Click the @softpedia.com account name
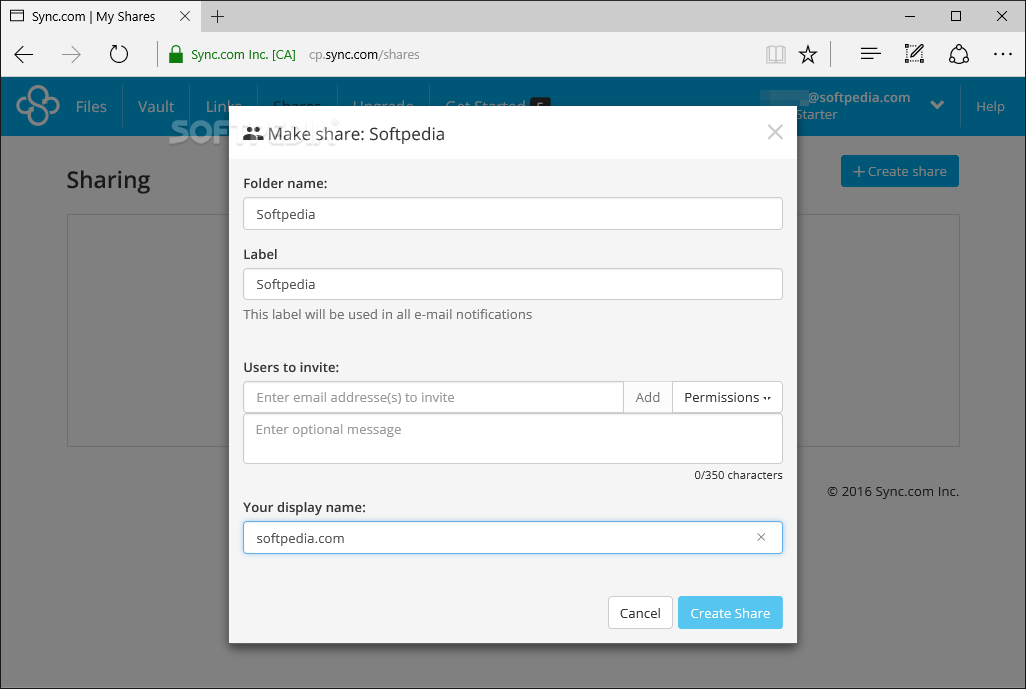The image size is (1026, 689). [x=858, y=97]
